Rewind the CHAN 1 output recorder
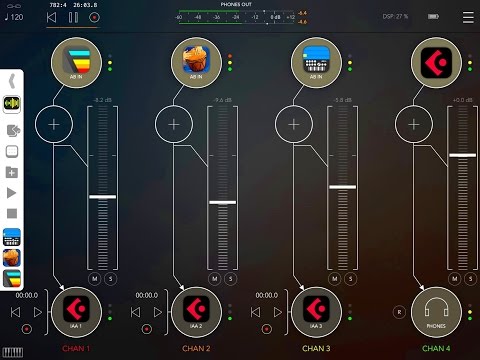This screenshot has height=360, width=480. (x=15, y=312)
